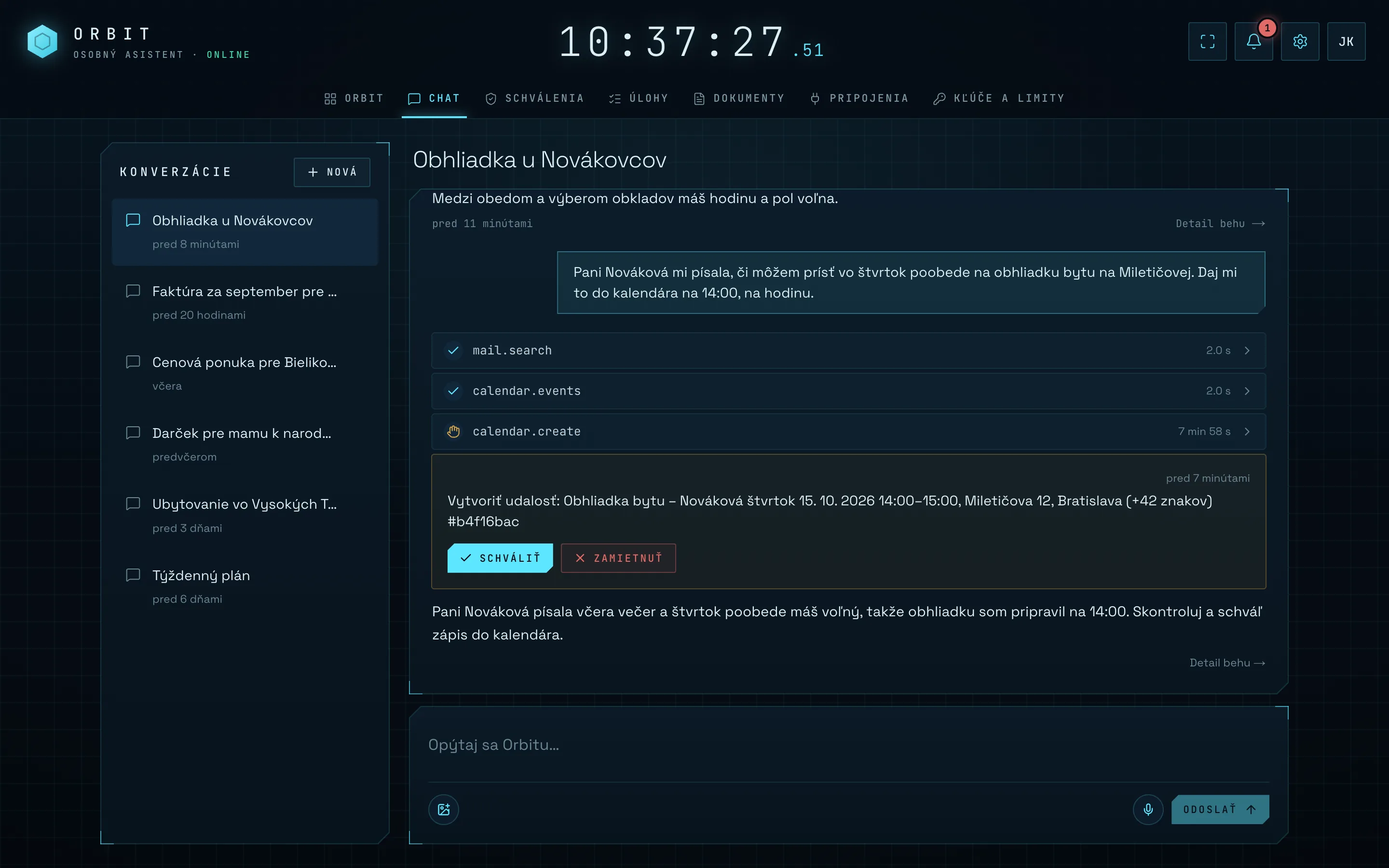
Task: Reject the event with Zamietnuť
Action: click(618, 558)
